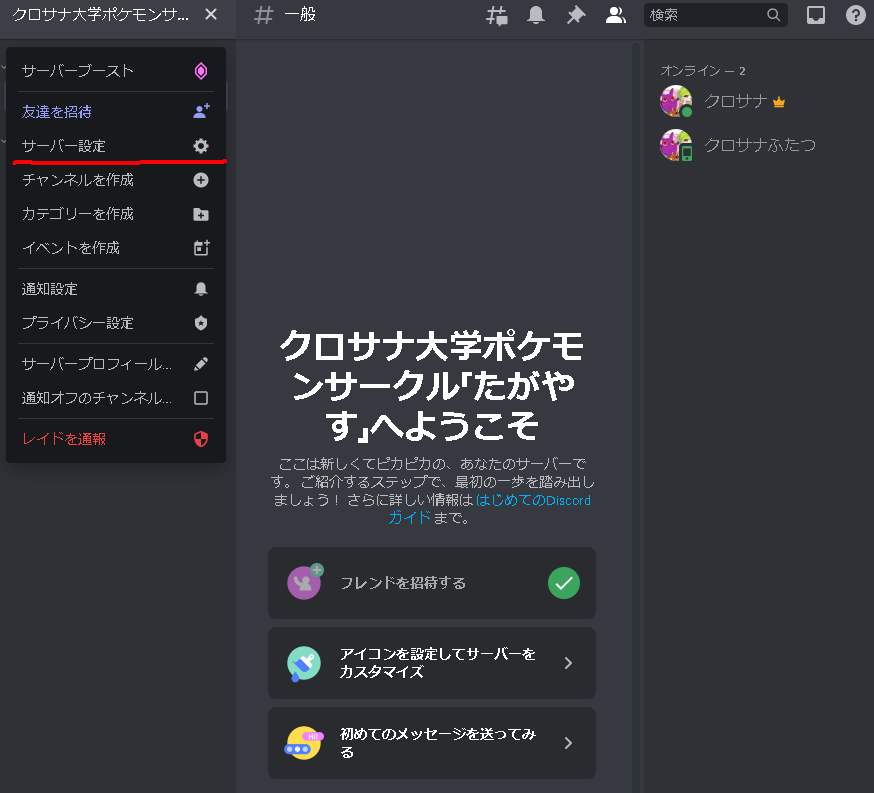Open notification bell in channel header

(536, 15)
